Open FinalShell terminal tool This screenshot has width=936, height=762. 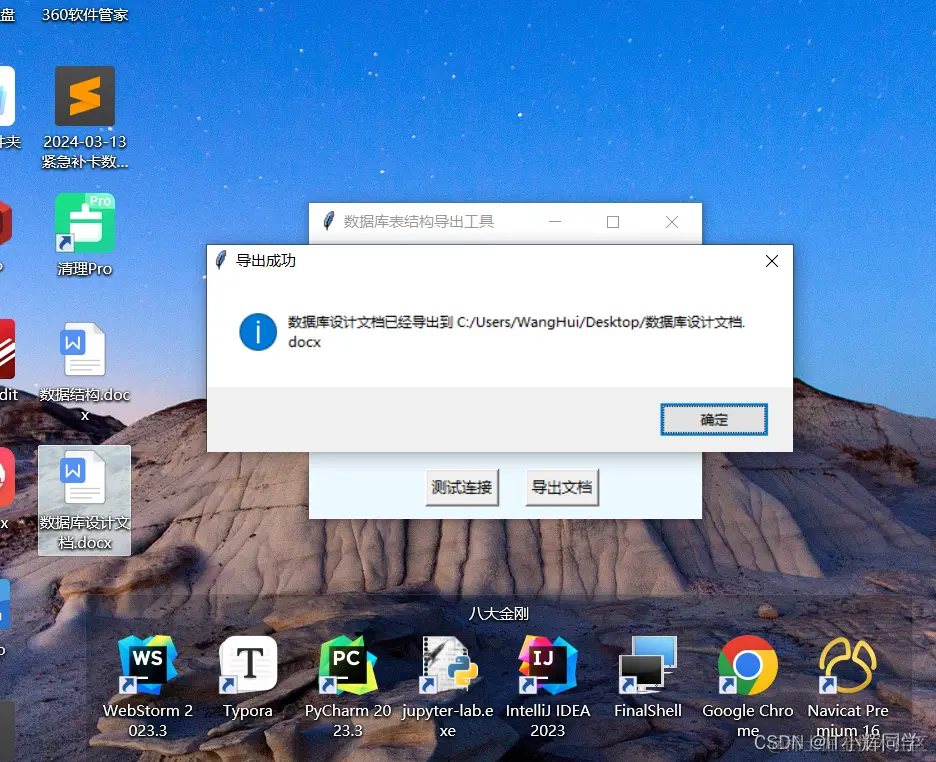pos(647,665)
